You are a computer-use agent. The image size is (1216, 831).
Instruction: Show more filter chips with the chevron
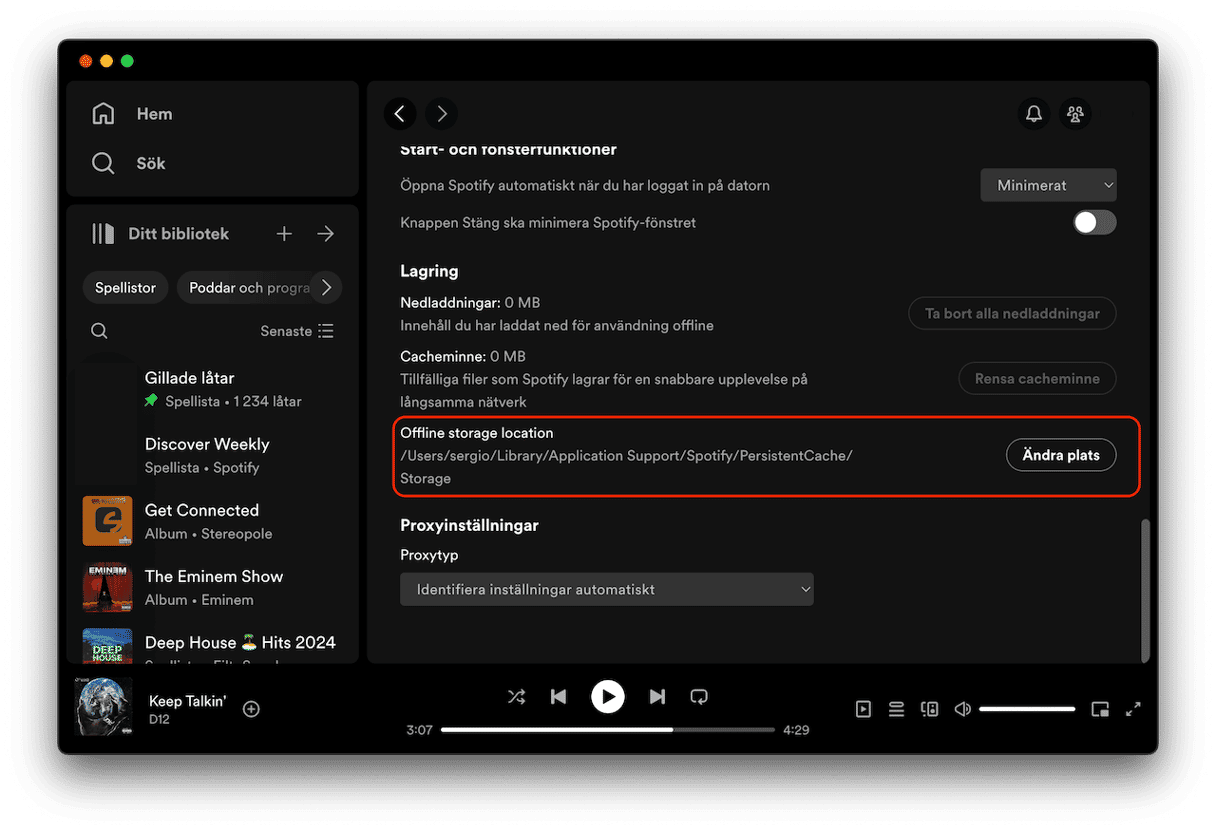[326, 288]
